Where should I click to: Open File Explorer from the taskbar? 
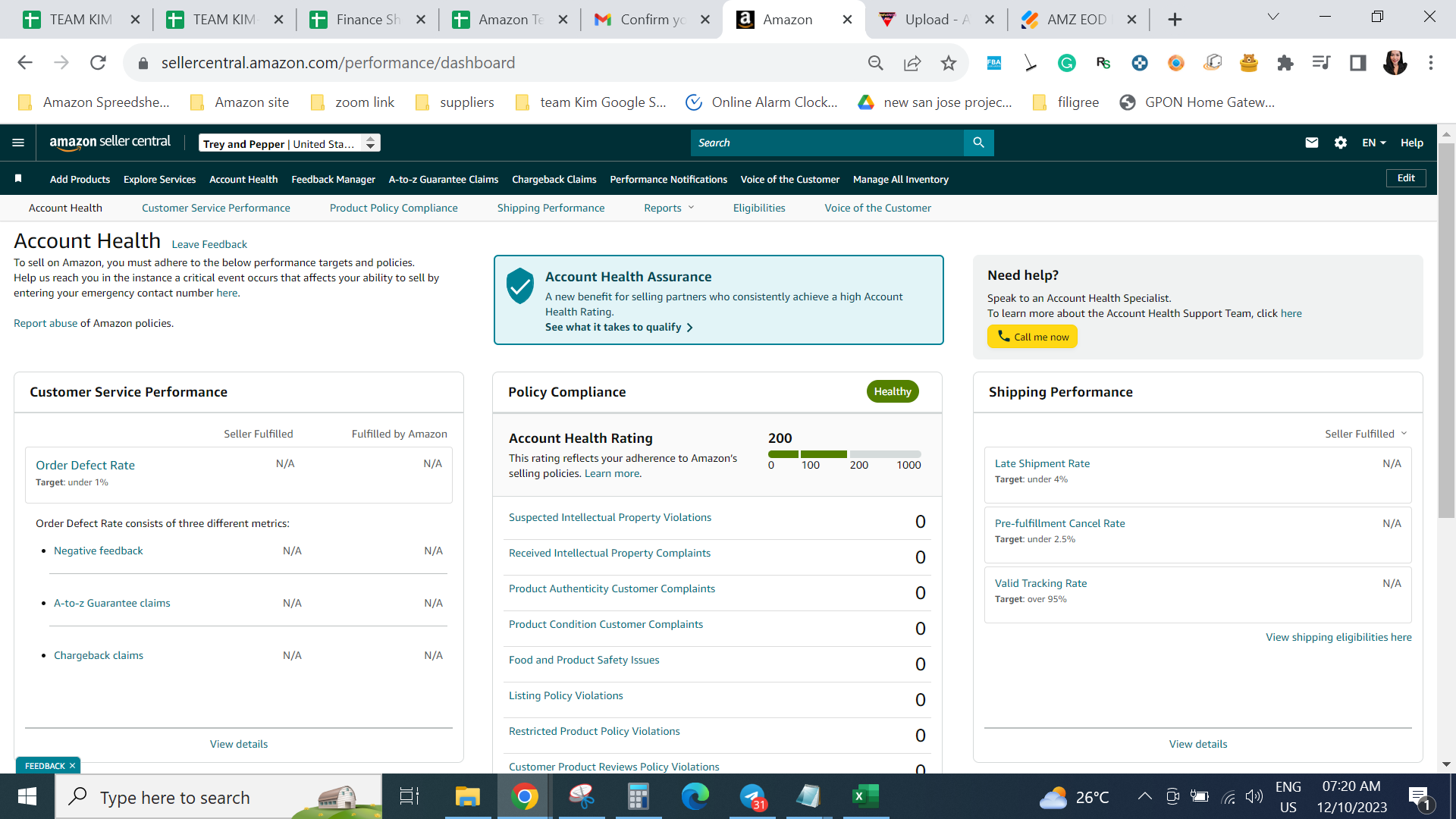(468, 797)
